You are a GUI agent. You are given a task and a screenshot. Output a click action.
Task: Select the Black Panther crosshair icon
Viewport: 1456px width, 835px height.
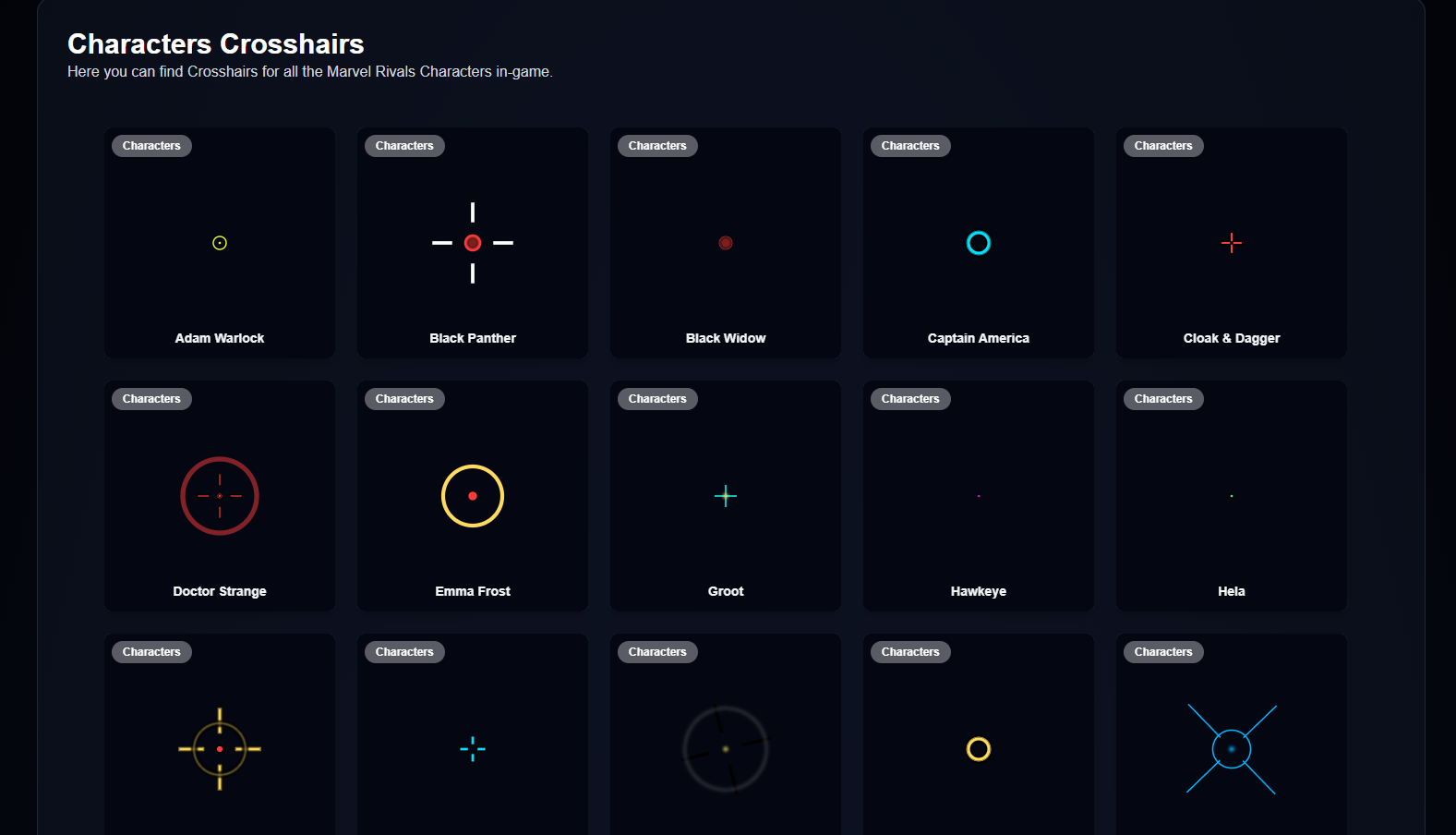tap(473, 243)
